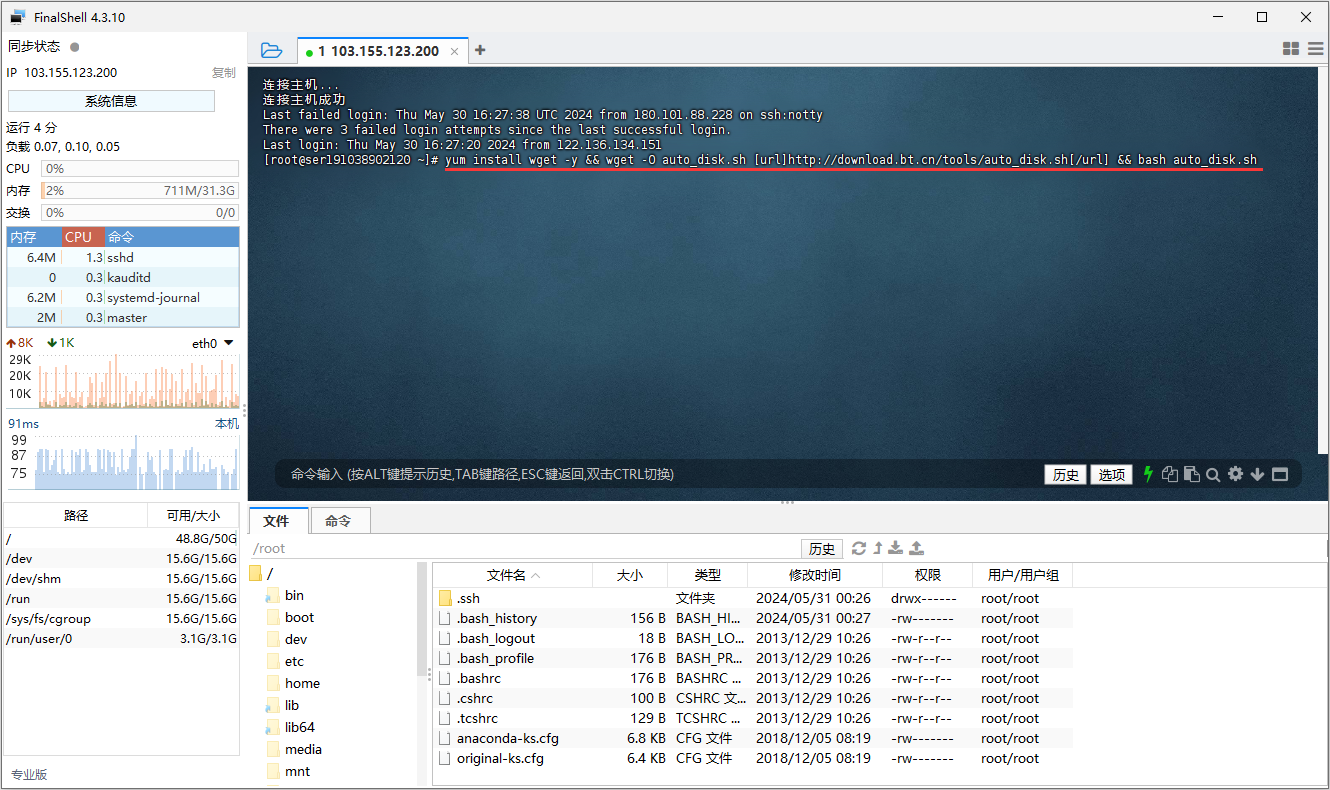The height and width of the screenshot is (790, 1330).
Task: Click the green lightning quick-command icon
Action: 1148,474
